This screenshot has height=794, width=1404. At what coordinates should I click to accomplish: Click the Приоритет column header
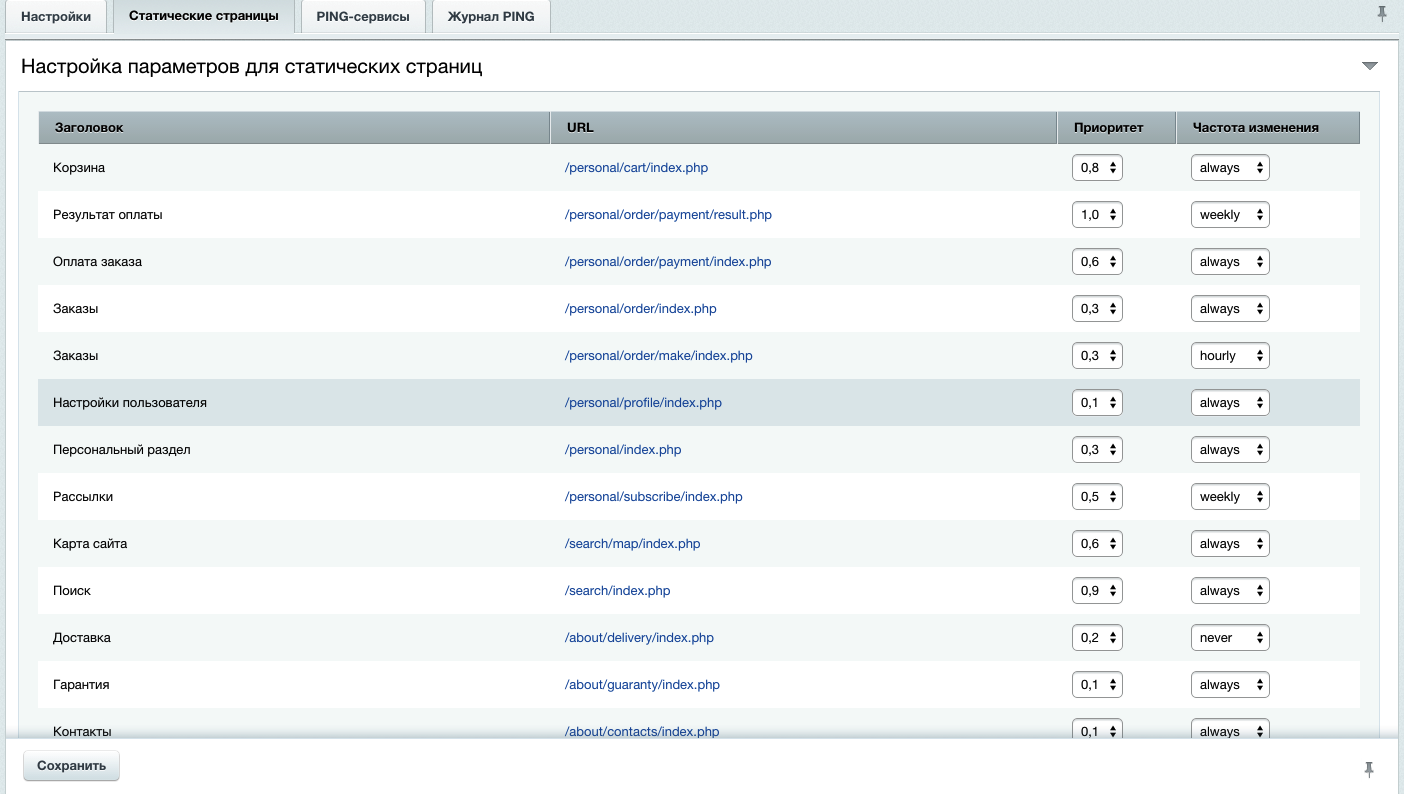click(x=1108, y=128)
